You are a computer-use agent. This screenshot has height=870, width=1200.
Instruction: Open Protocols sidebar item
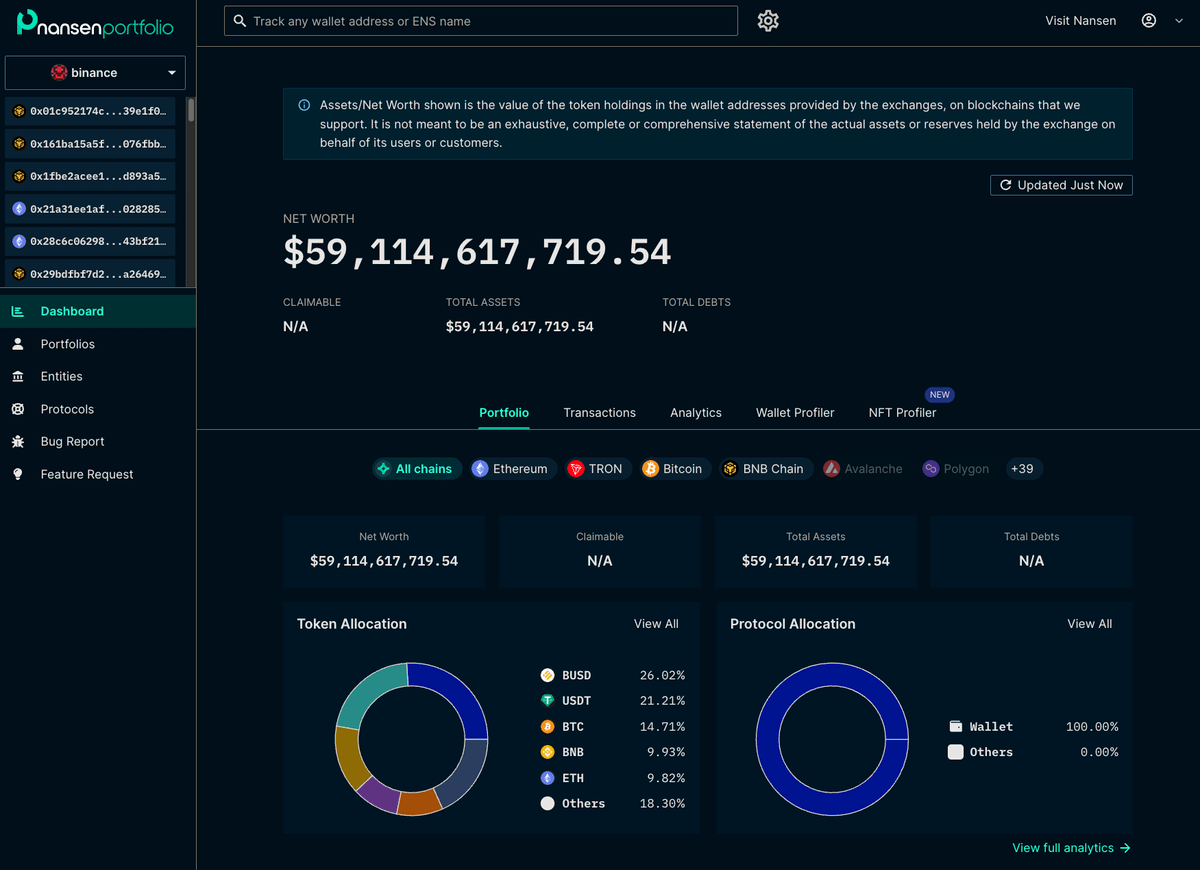coord(67,410)
